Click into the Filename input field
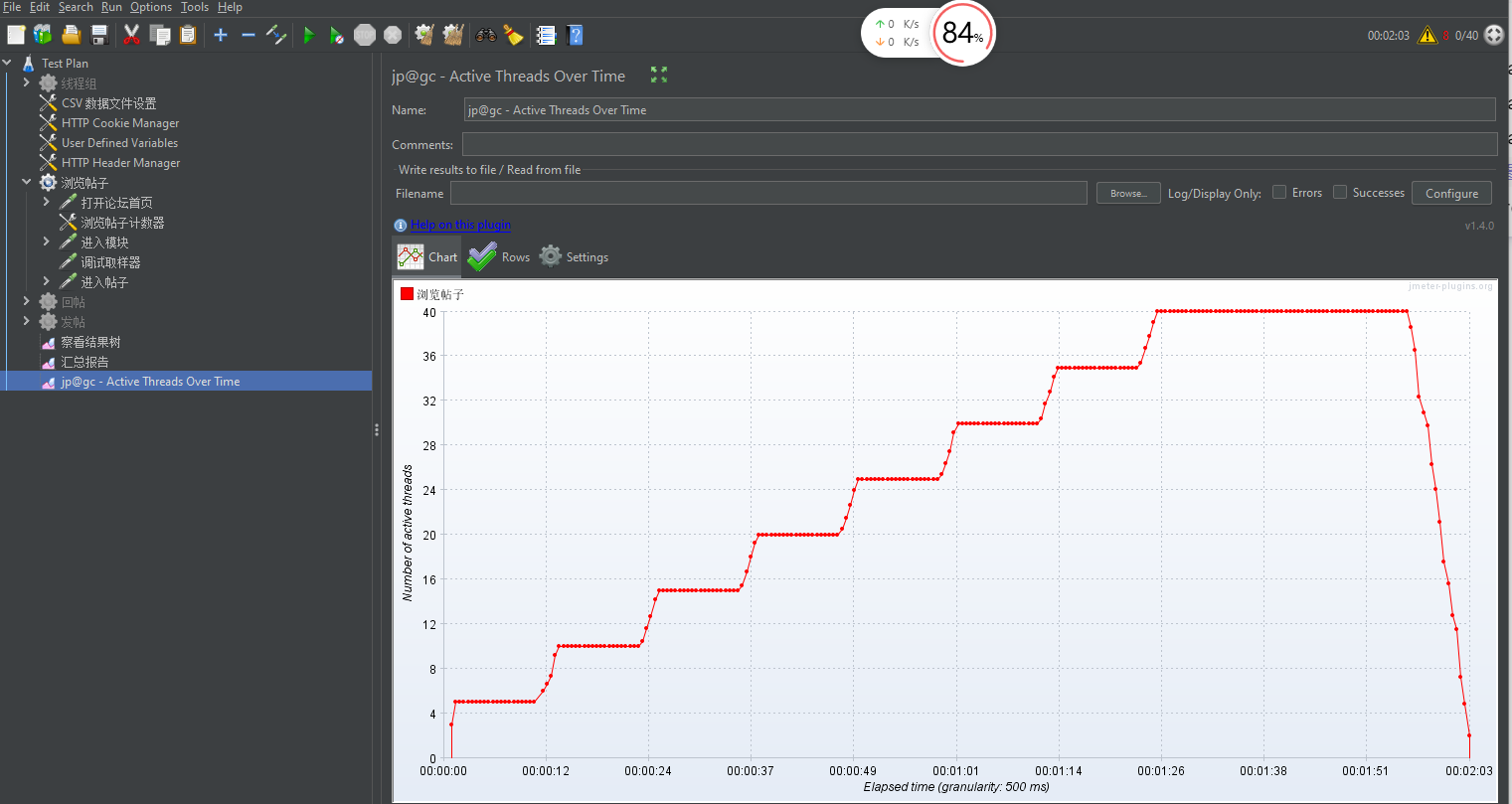Screen dimensions: 1512x804 point(768,193)
